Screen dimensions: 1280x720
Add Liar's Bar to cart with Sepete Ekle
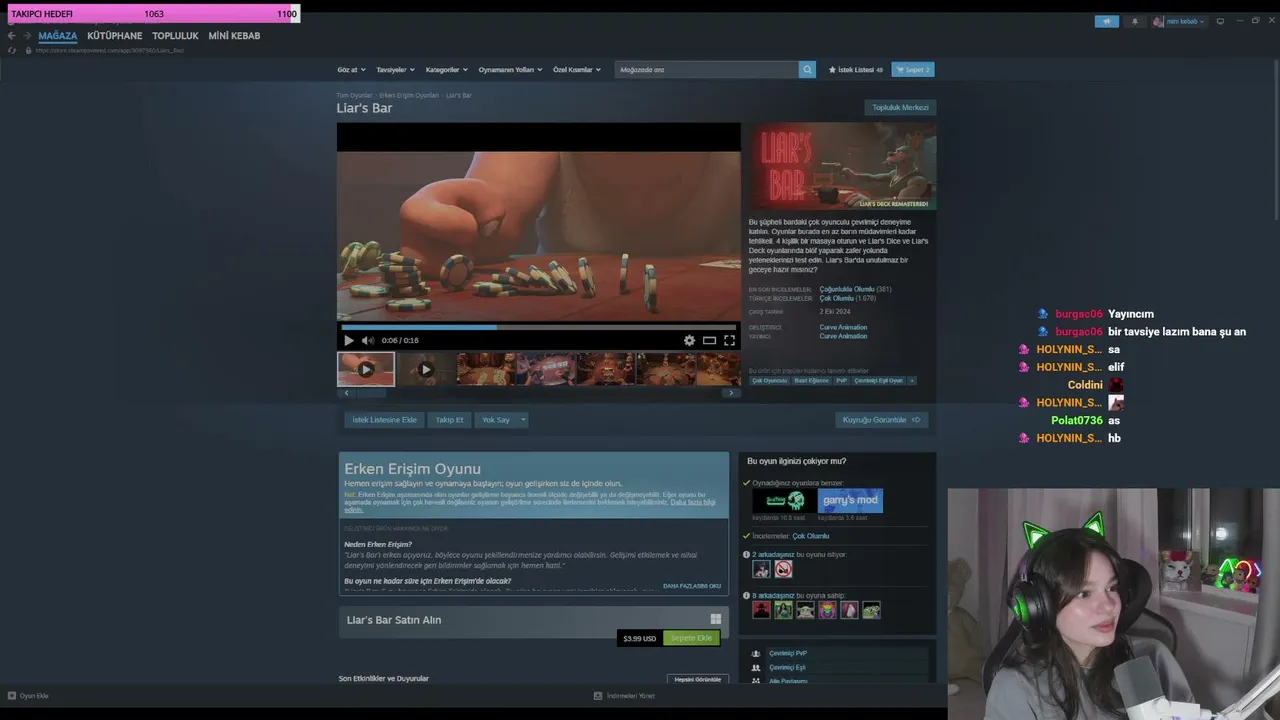tap(691, 638)
